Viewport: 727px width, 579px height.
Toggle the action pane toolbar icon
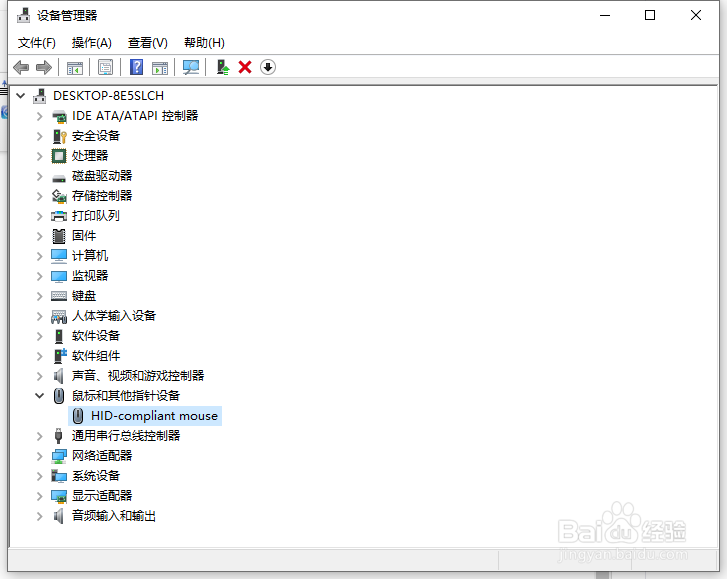coord(160,68)
